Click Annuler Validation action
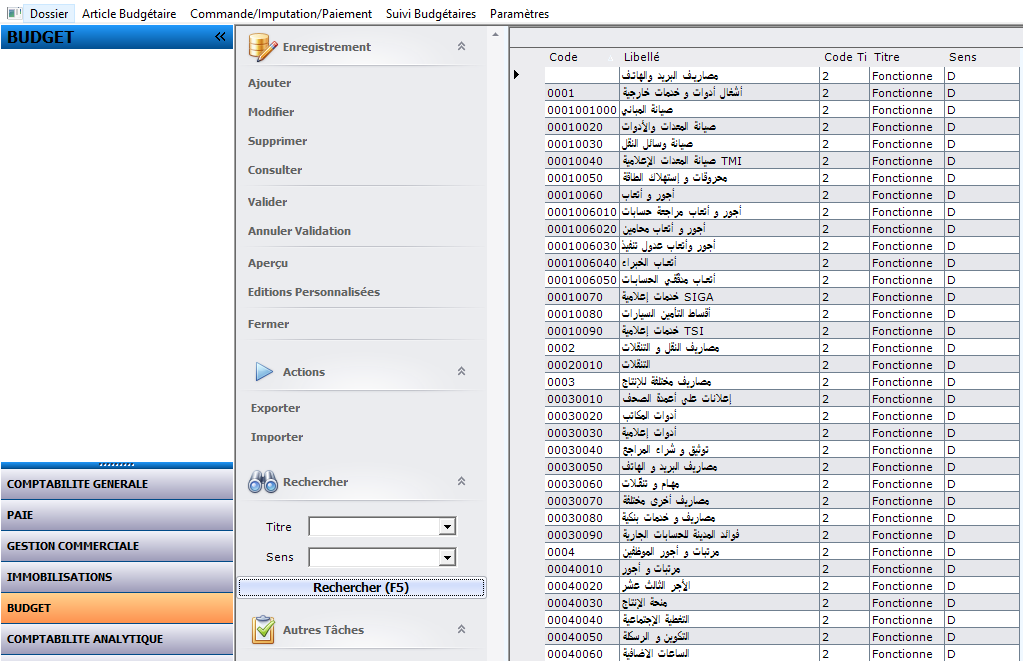The image size is (1023, 661). coord(299,231)
